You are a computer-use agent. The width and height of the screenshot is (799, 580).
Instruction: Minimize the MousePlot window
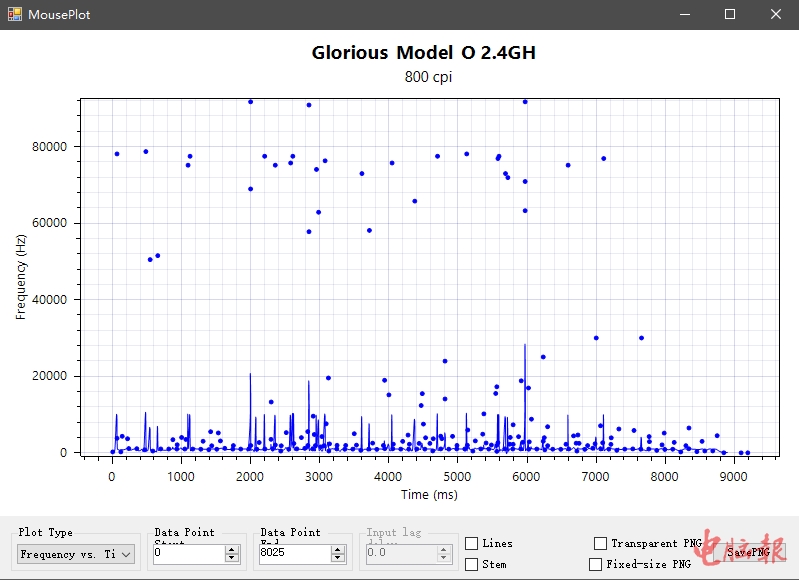click(684, 14)
